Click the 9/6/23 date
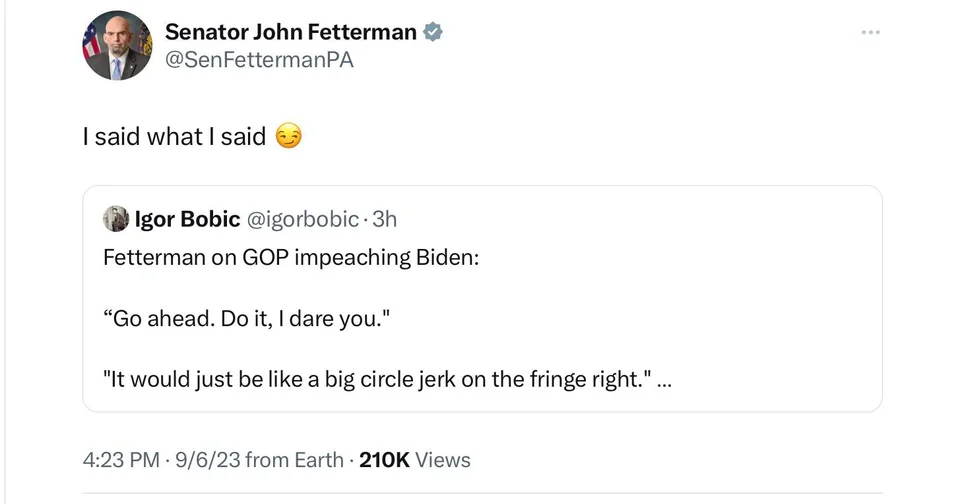This screenshot has width=960, height=504. (x=207, y=460)
